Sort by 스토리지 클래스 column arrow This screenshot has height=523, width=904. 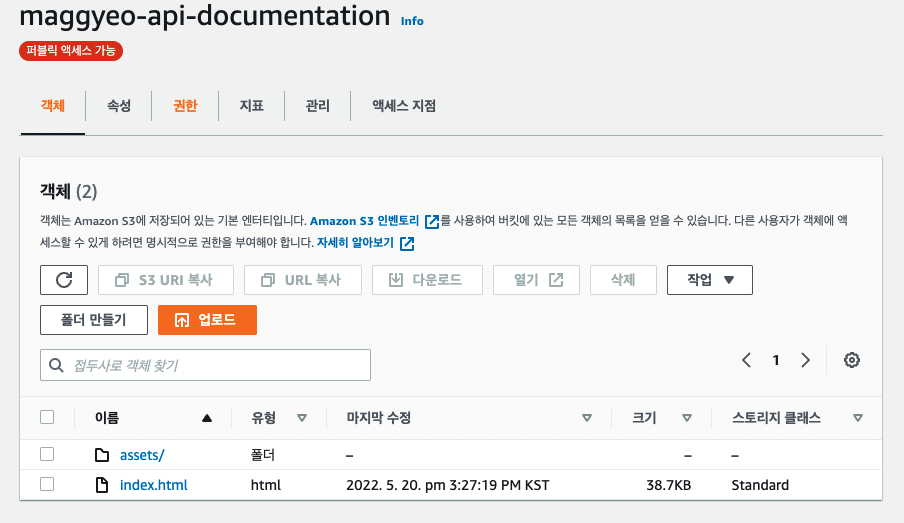(858, 418)
